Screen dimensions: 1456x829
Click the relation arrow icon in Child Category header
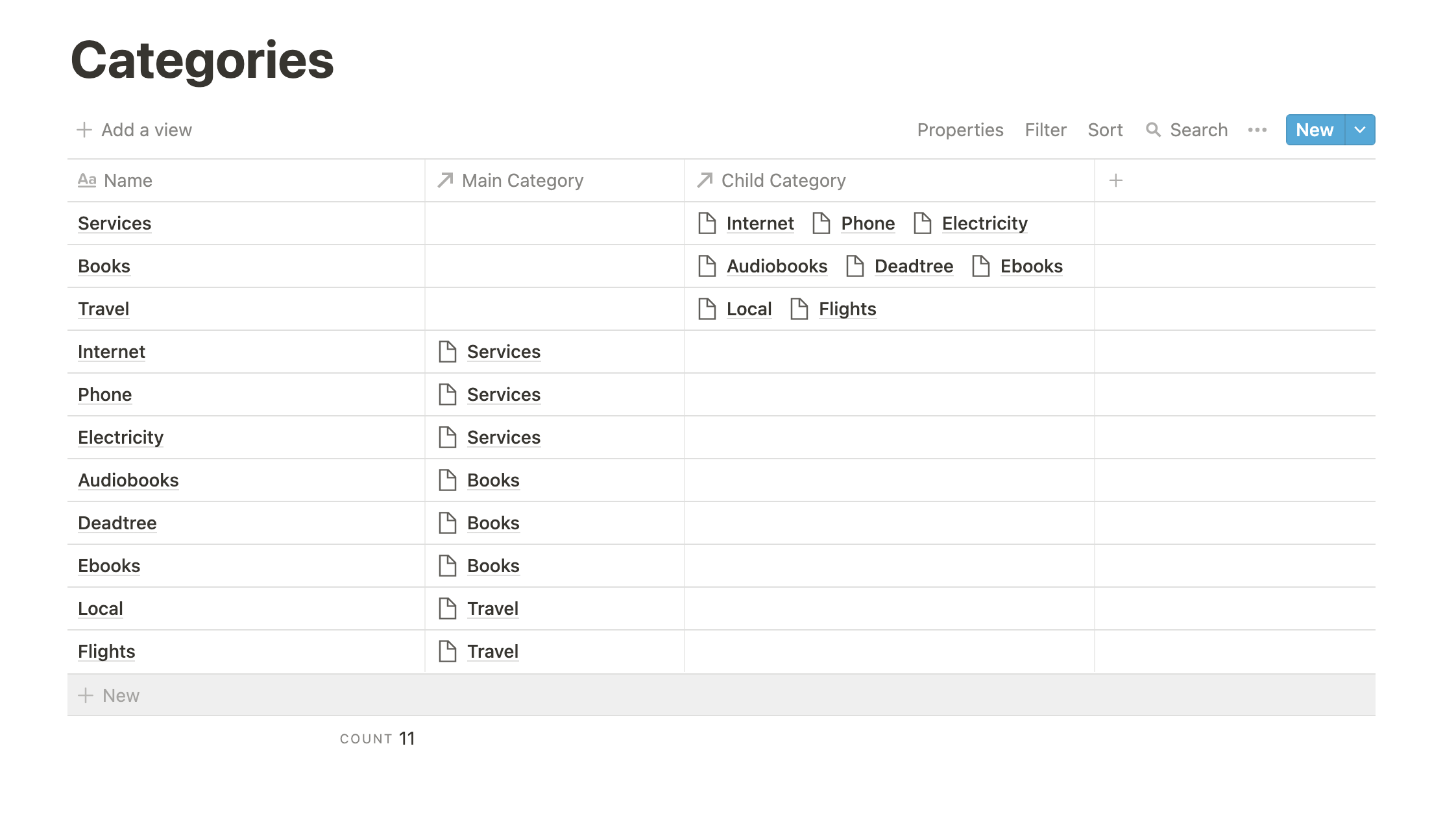pos(705,180)
